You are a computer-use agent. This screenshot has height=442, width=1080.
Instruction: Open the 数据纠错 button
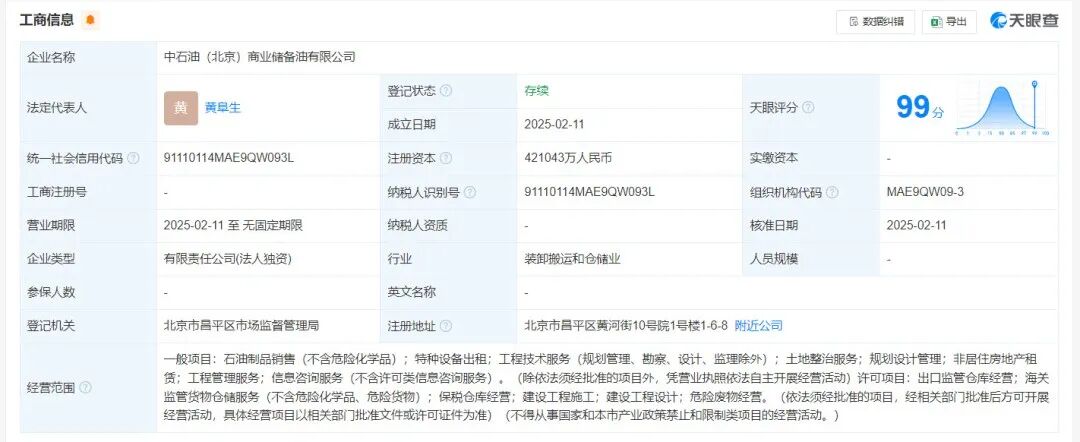875,22
